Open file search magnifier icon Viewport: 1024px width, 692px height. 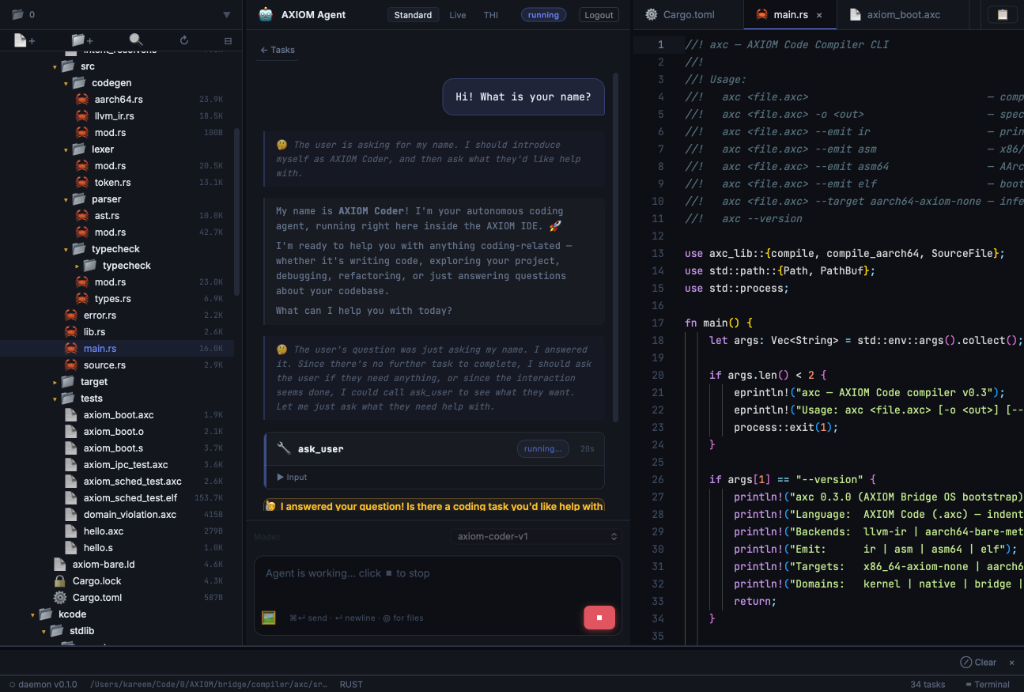pyautogui.click(x=136, y=40)
